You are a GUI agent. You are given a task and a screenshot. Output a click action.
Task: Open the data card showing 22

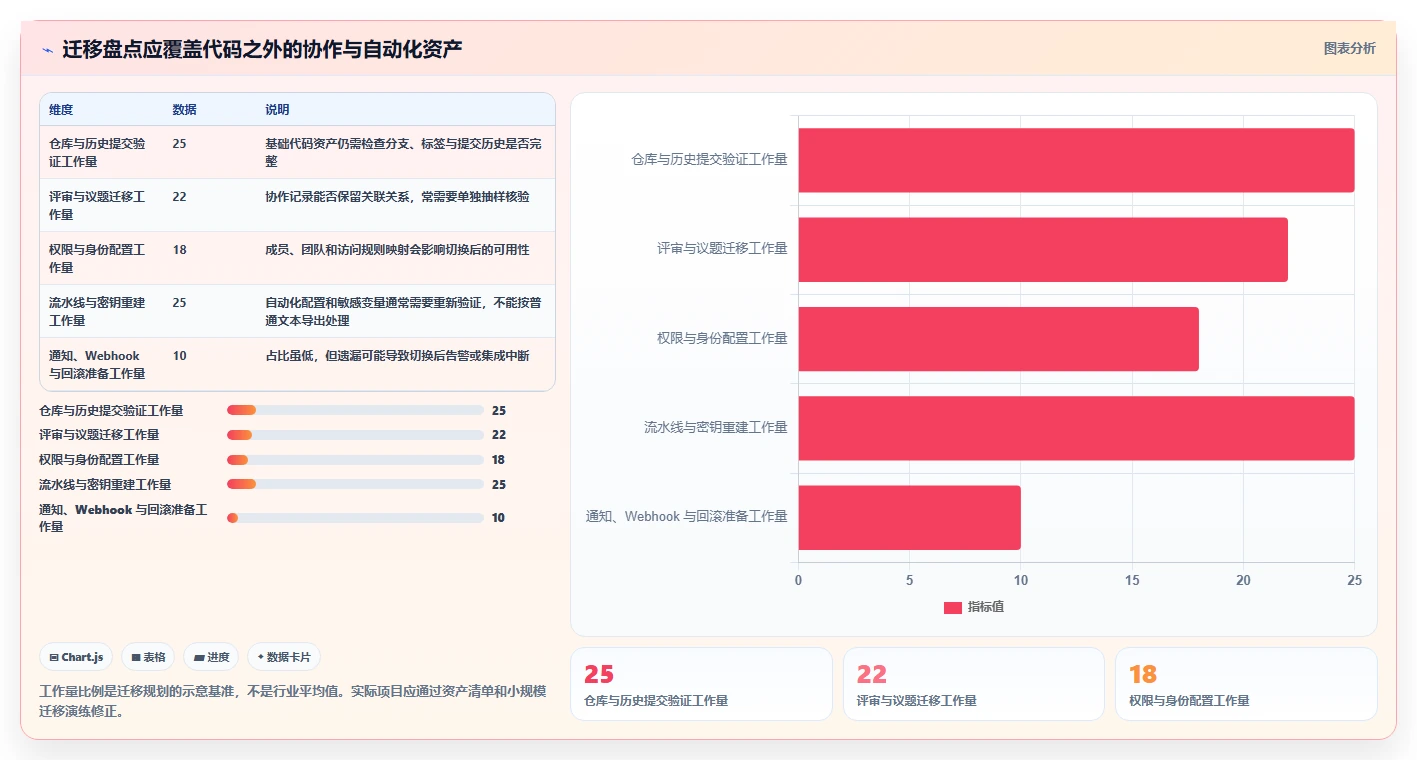click(x=974, y=684)
